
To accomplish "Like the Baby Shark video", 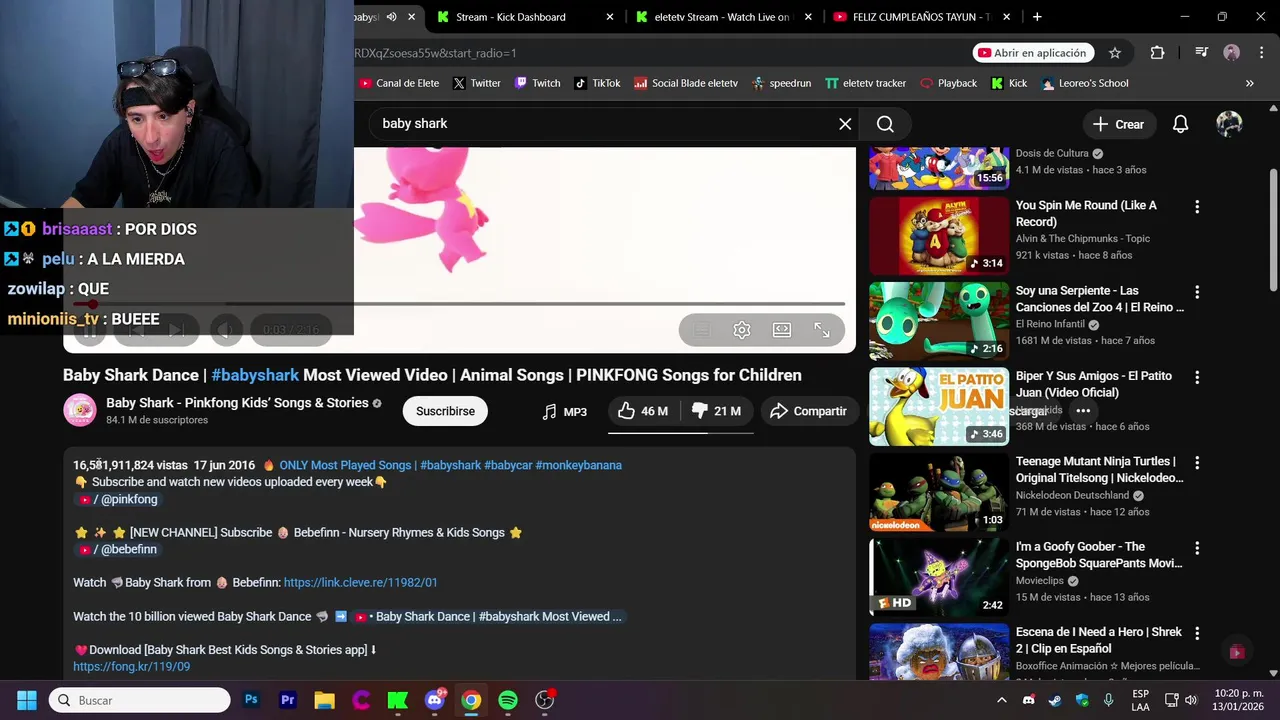I will (x=643, y=411).
